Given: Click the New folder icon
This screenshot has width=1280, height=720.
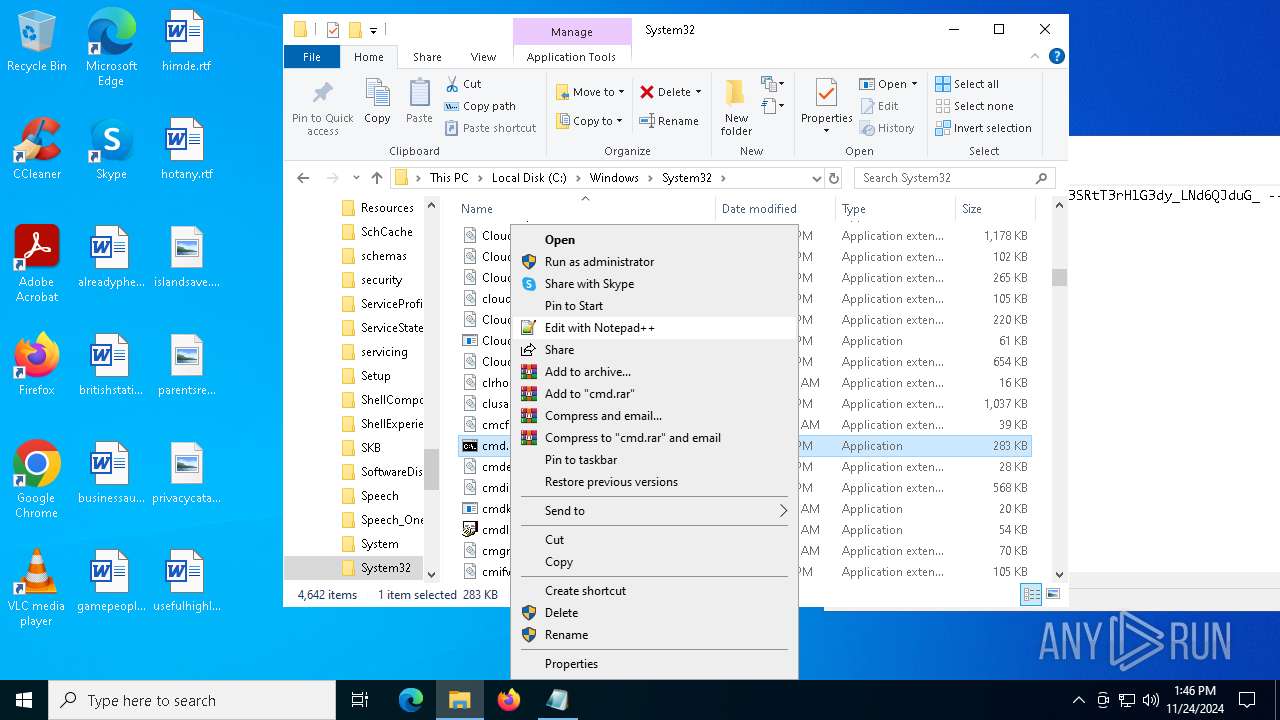Looking at the screenshot, I should click(x=736, y=93).
